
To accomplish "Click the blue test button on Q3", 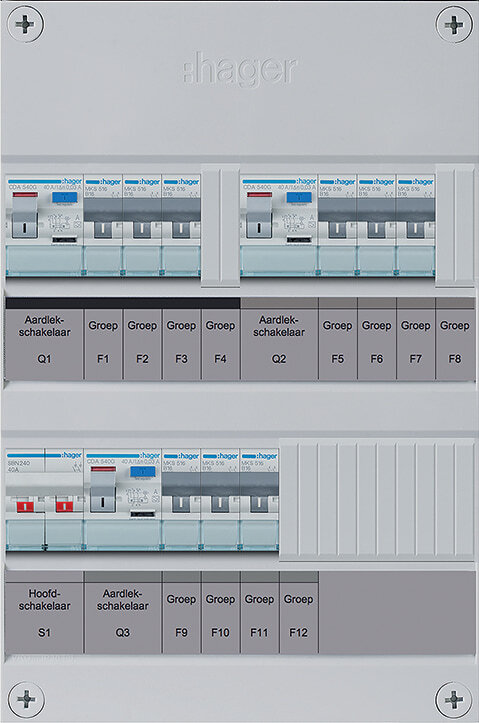I will (143, 471).
